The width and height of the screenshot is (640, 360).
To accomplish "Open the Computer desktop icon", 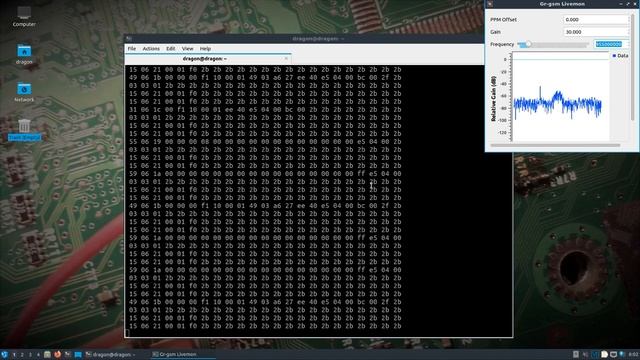I will pos(24,16).
